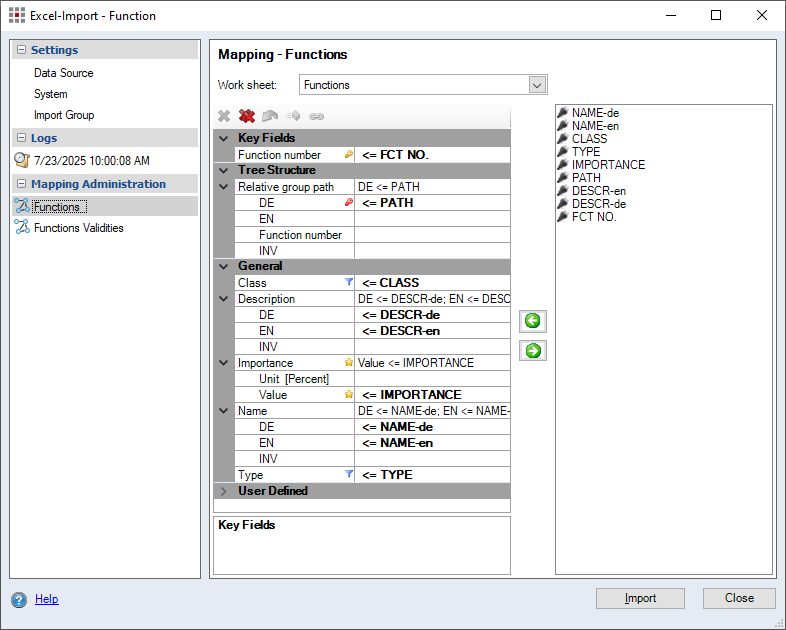The image size is (786, 630).
Task: Click the green right arrow remove button
Action: pyautogui.click(x=533, y=351)
